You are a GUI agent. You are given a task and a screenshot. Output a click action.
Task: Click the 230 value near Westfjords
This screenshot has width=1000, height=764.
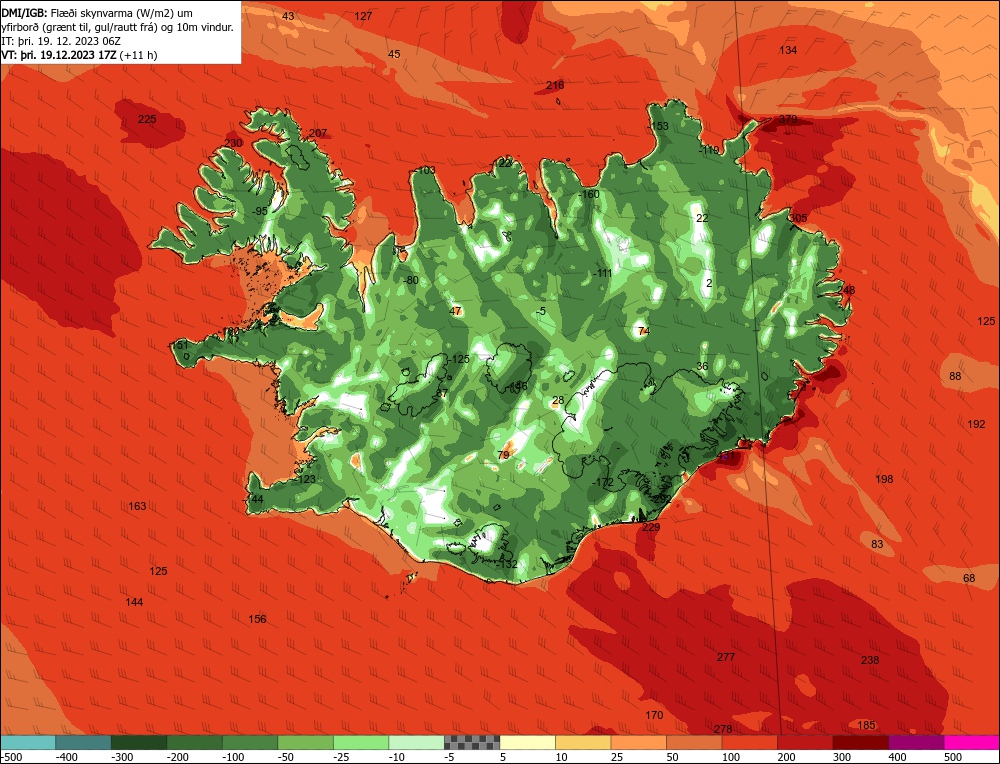(x=233, y=143)
